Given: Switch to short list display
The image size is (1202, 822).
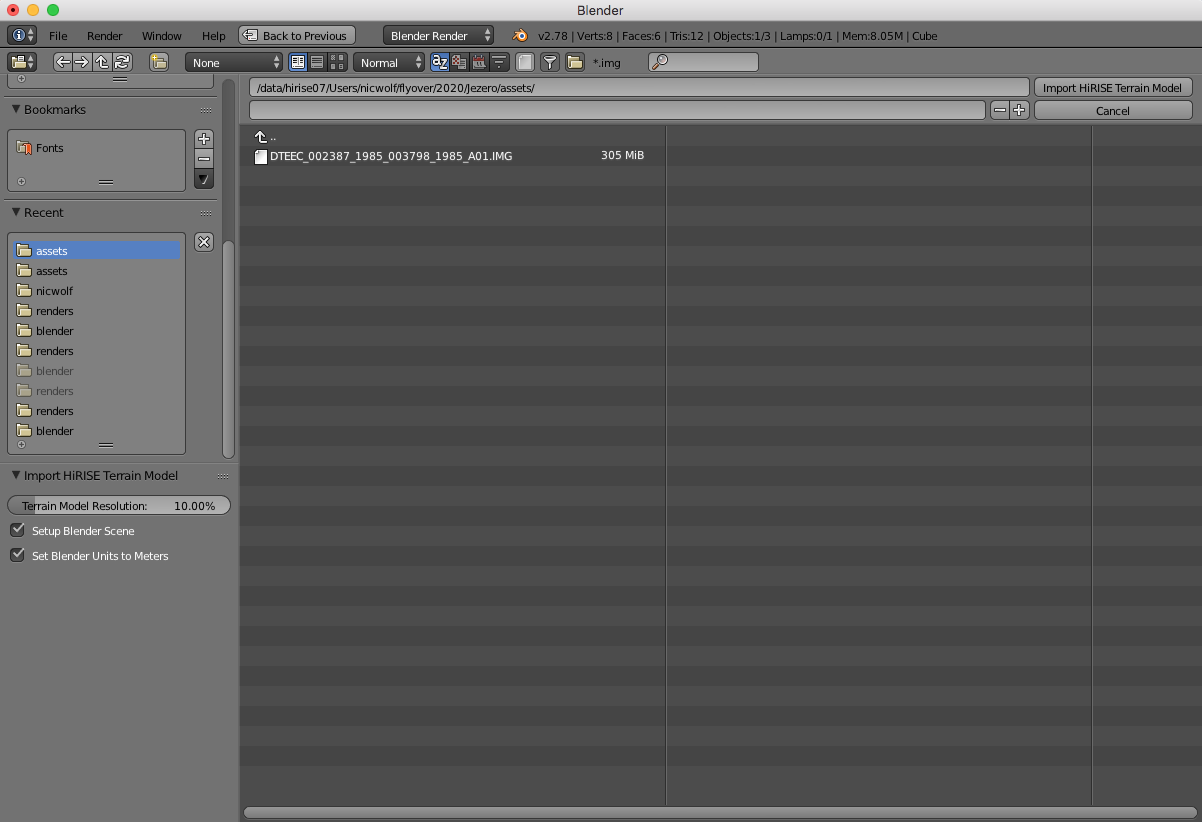Looking at the screenshot, I should point(298,62).
